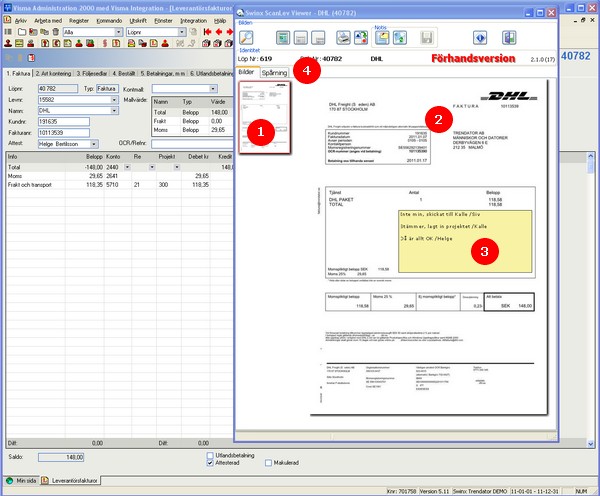600x496 pixels.
Task: Click the yellow list icon in second toolbar row
Action: pos(19,43)
